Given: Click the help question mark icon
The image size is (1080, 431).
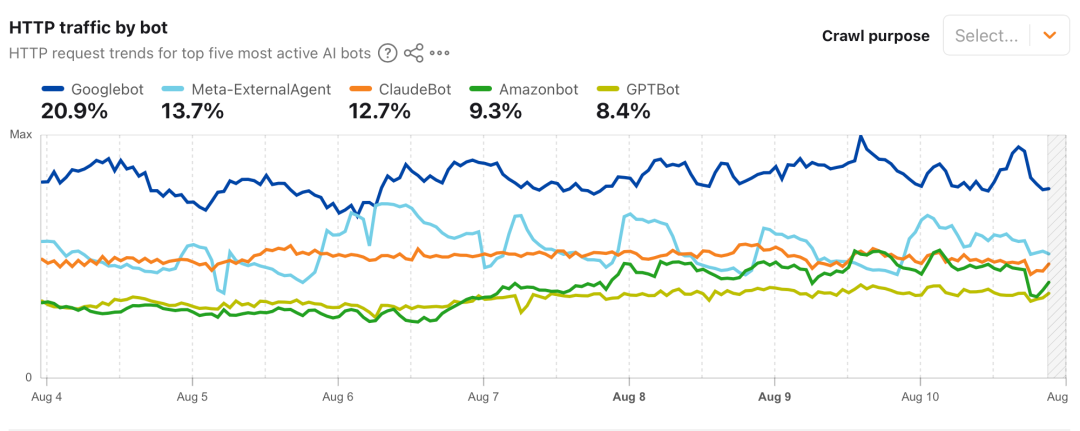Looking at the screenshot, I should click(388, 53).
